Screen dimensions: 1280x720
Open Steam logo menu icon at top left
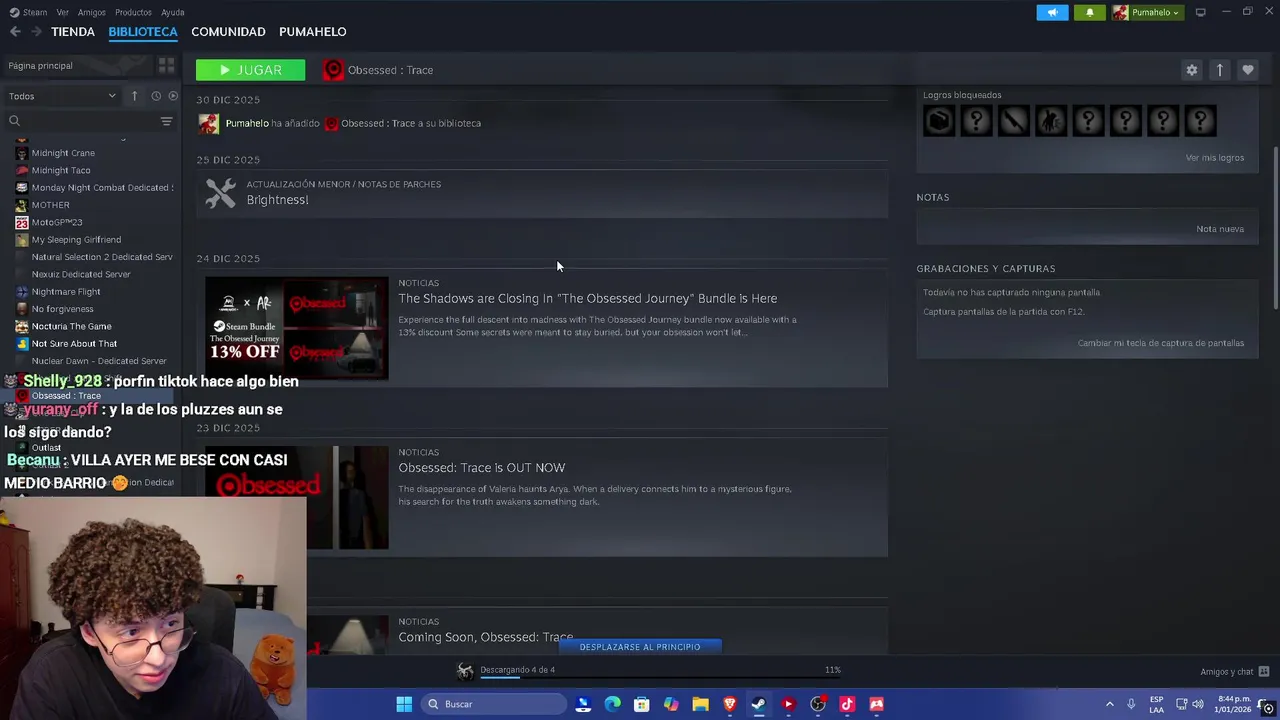point(14,12)
